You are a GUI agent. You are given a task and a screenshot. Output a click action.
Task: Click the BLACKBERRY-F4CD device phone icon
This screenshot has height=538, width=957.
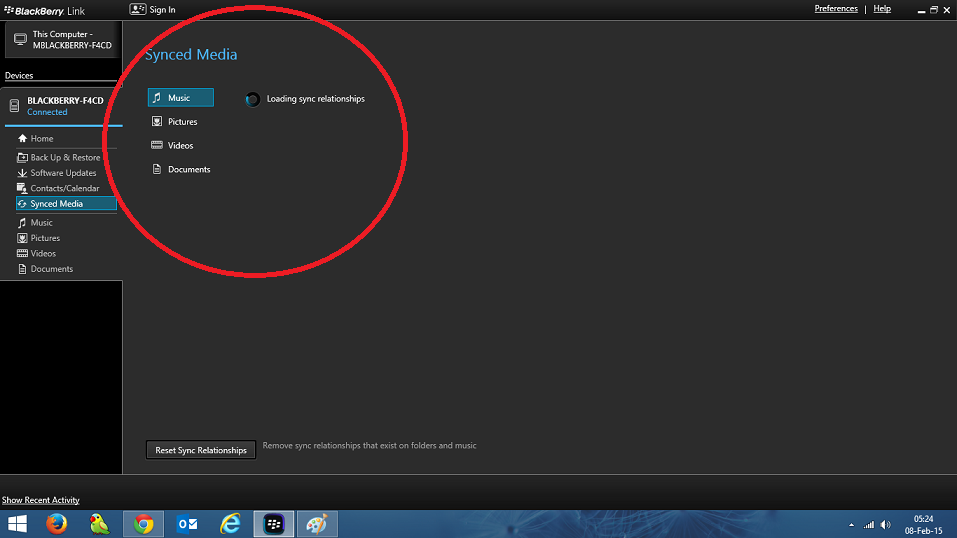coord(14,106)
